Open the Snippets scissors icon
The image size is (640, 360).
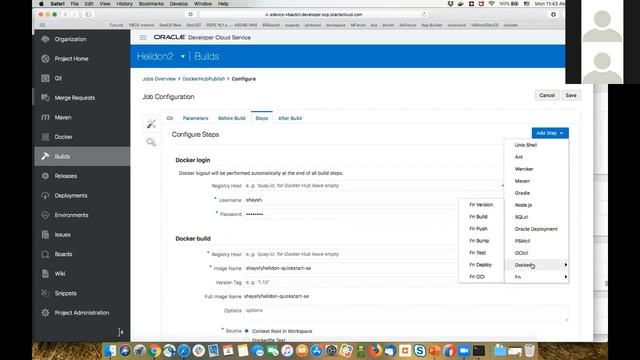45,293
